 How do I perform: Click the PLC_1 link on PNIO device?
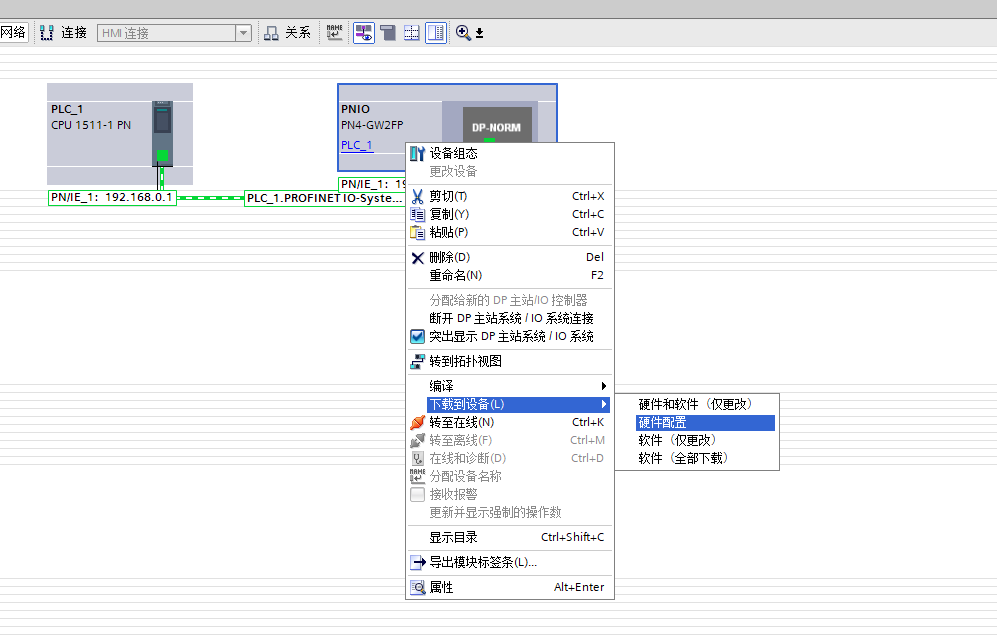pos(357,145)
